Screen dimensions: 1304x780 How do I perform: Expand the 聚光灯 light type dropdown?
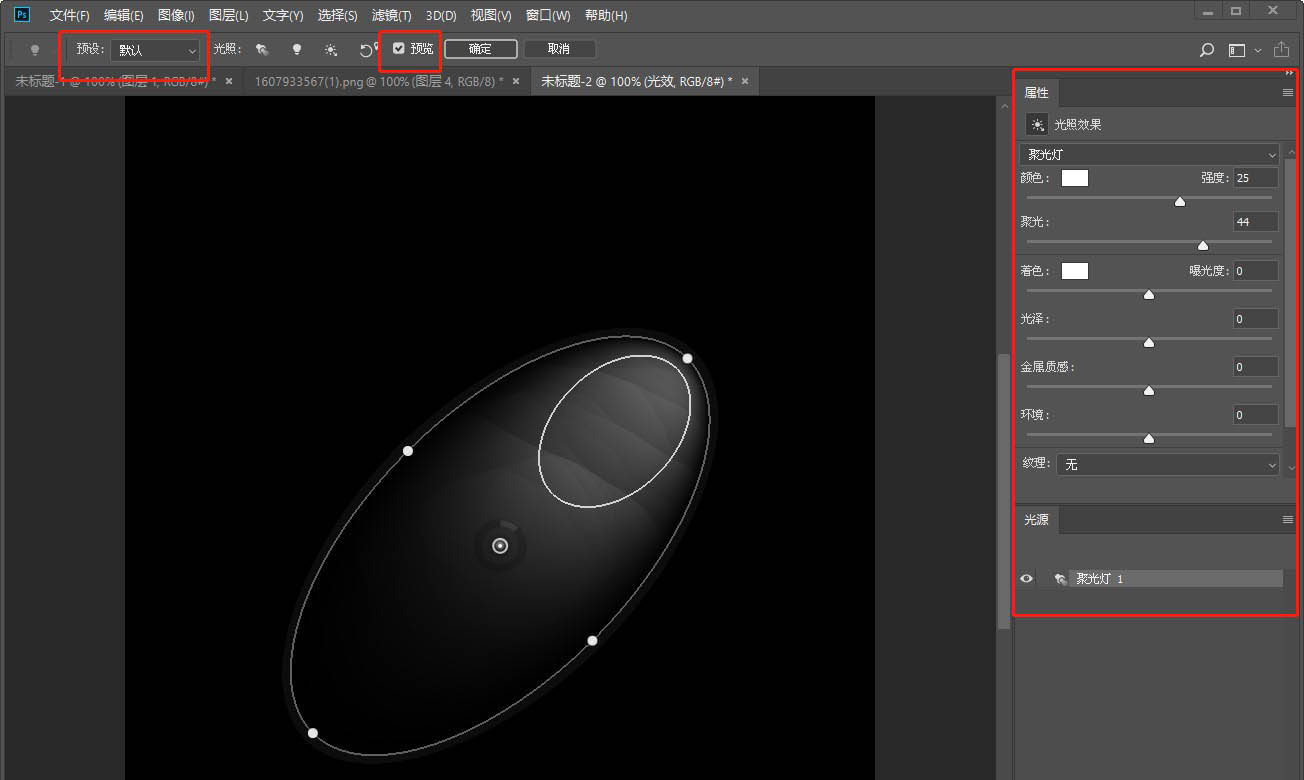pyautogui.click(x=1149, y=155)
